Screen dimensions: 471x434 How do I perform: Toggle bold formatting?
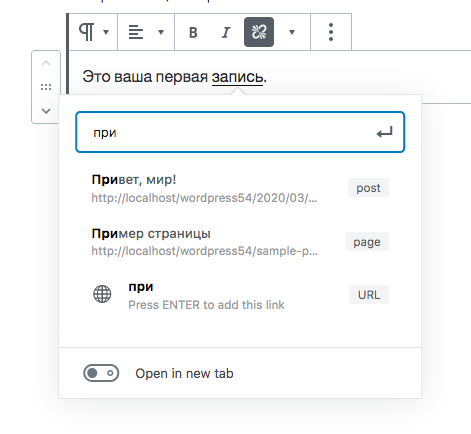[193, 32]
